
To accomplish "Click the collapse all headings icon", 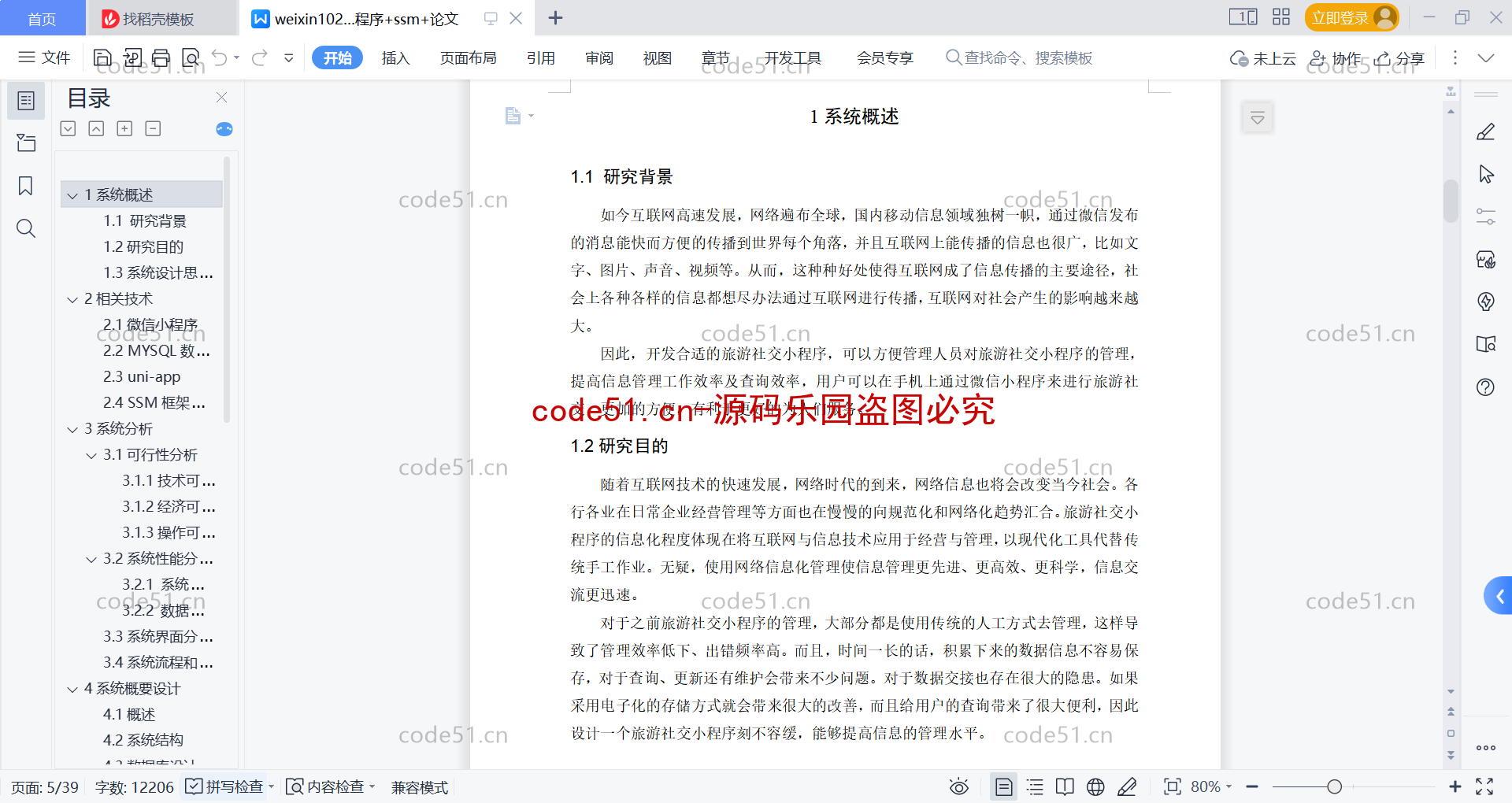I will pyautogui.click(x=96, y=128).
